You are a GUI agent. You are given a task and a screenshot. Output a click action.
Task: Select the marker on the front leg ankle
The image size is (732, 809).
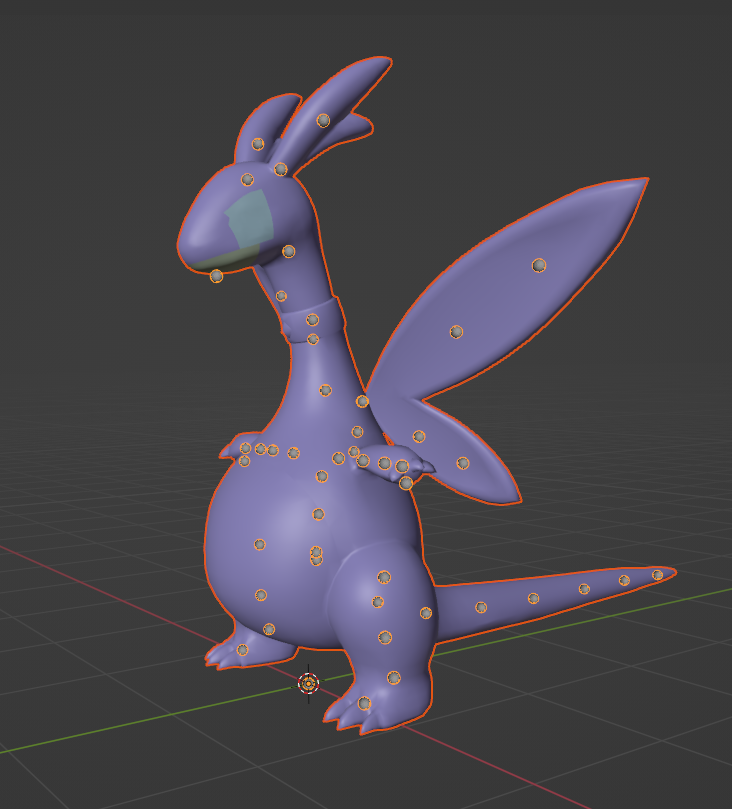[394, 677]
